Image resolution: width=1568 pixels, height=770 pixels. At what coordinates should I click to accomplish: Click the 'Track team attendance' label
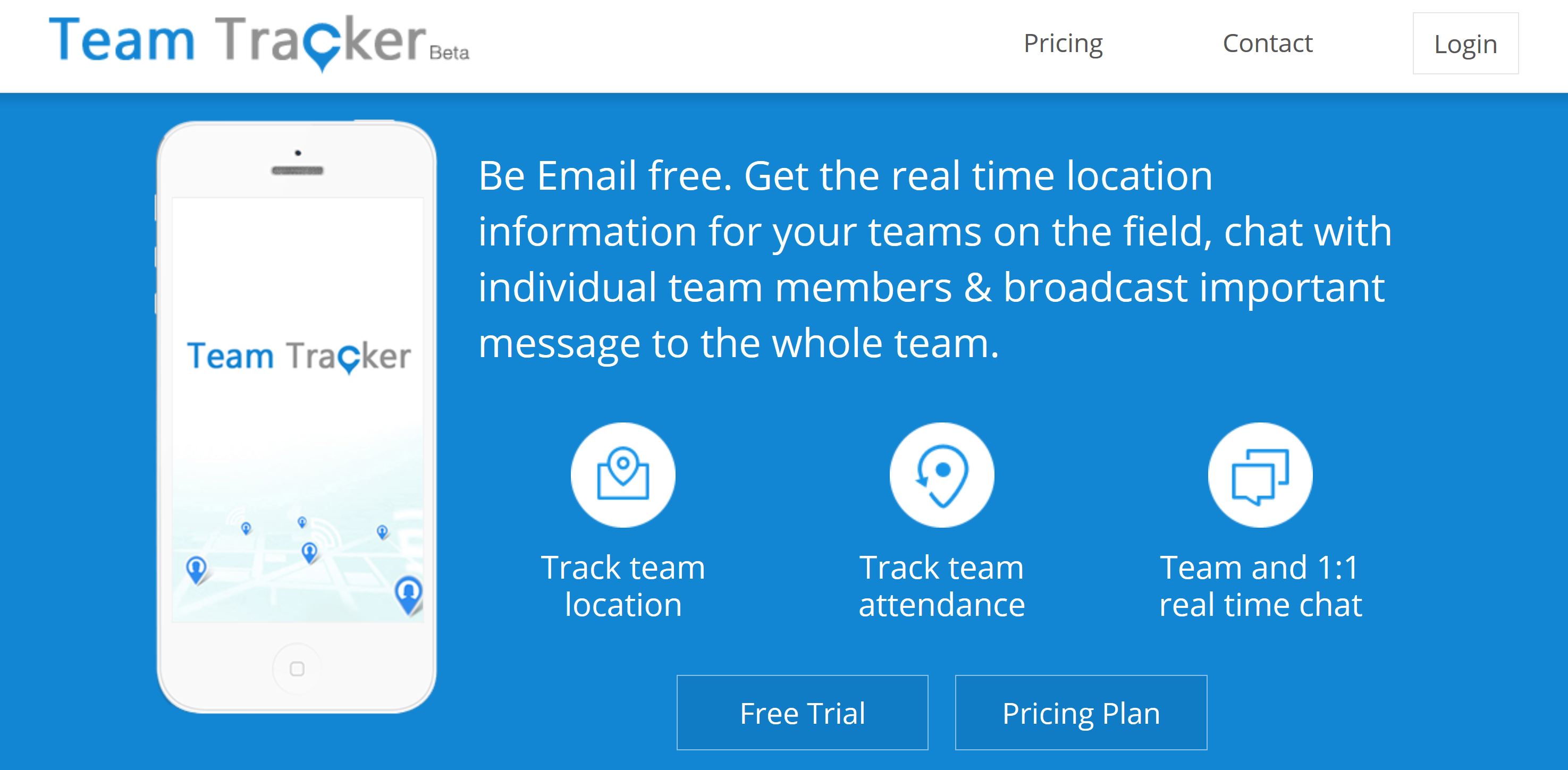tap(942, 586)
